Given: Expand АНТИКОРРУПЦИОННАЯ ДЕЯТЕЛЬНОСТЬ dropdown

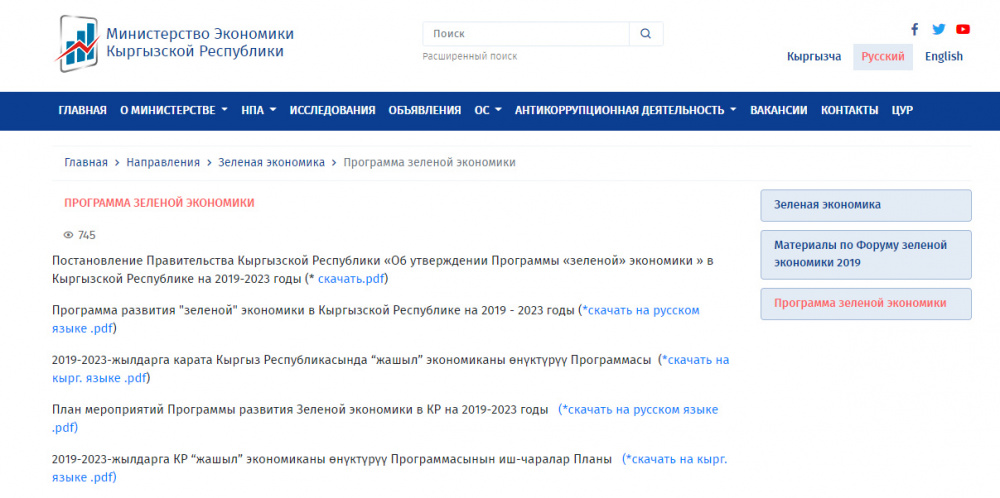Looking at the screenshot, I should pyautogui.click(x=625, y=111).
